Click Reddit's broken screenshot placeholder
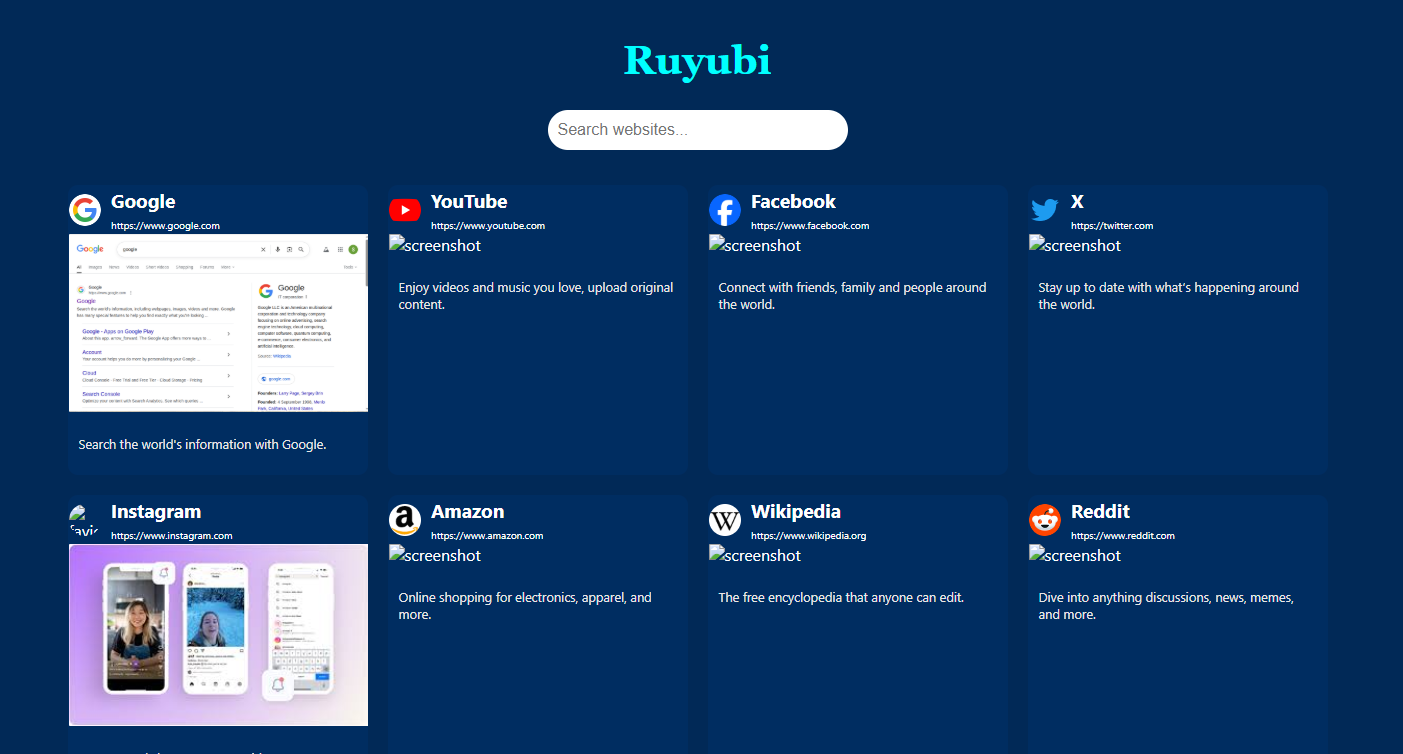Screen dimensions: 1403x754 tap(1075, 555)
